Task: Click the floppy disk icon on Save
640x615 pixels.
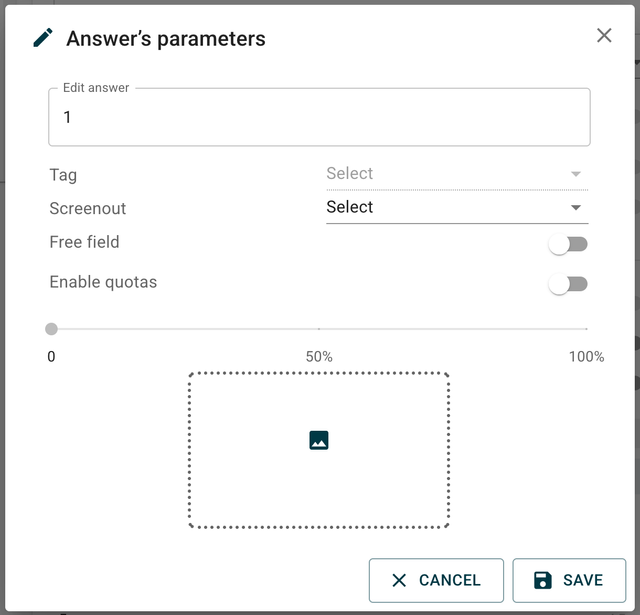Action: (543, 581)
